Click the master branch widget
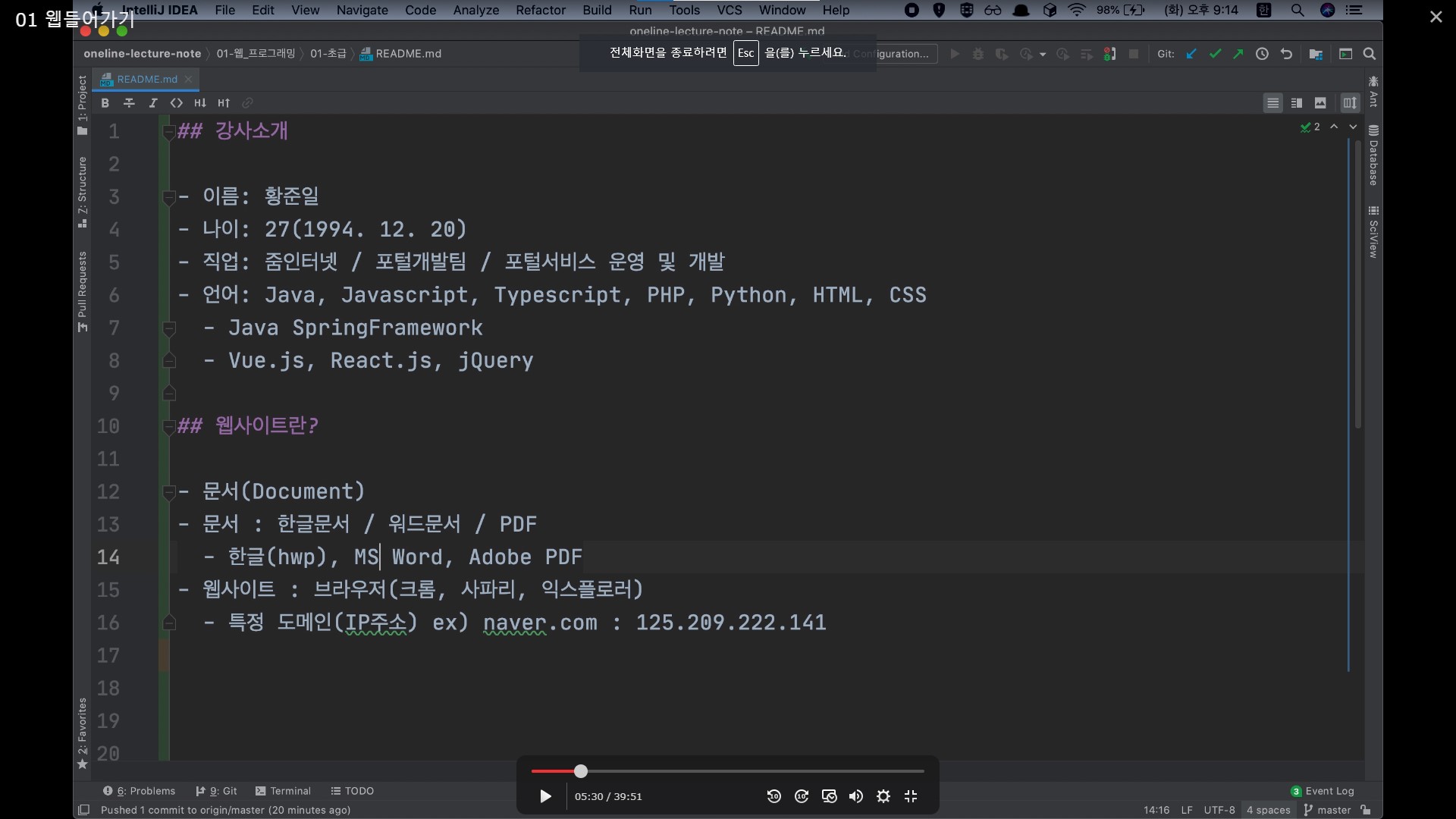Viewport: 1456px width, 819px height. point(1328,810)
